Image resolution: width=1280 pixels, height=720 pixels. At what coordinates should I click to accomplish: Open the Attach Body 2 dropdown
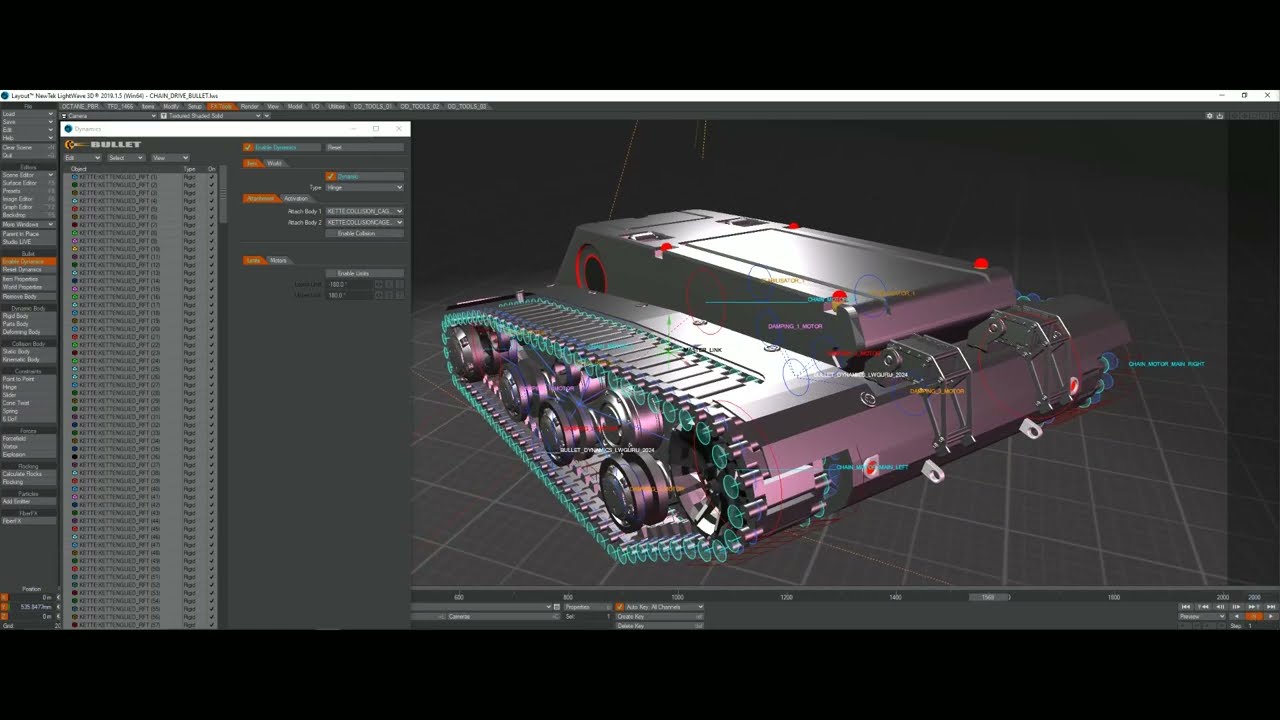point(364,222)
